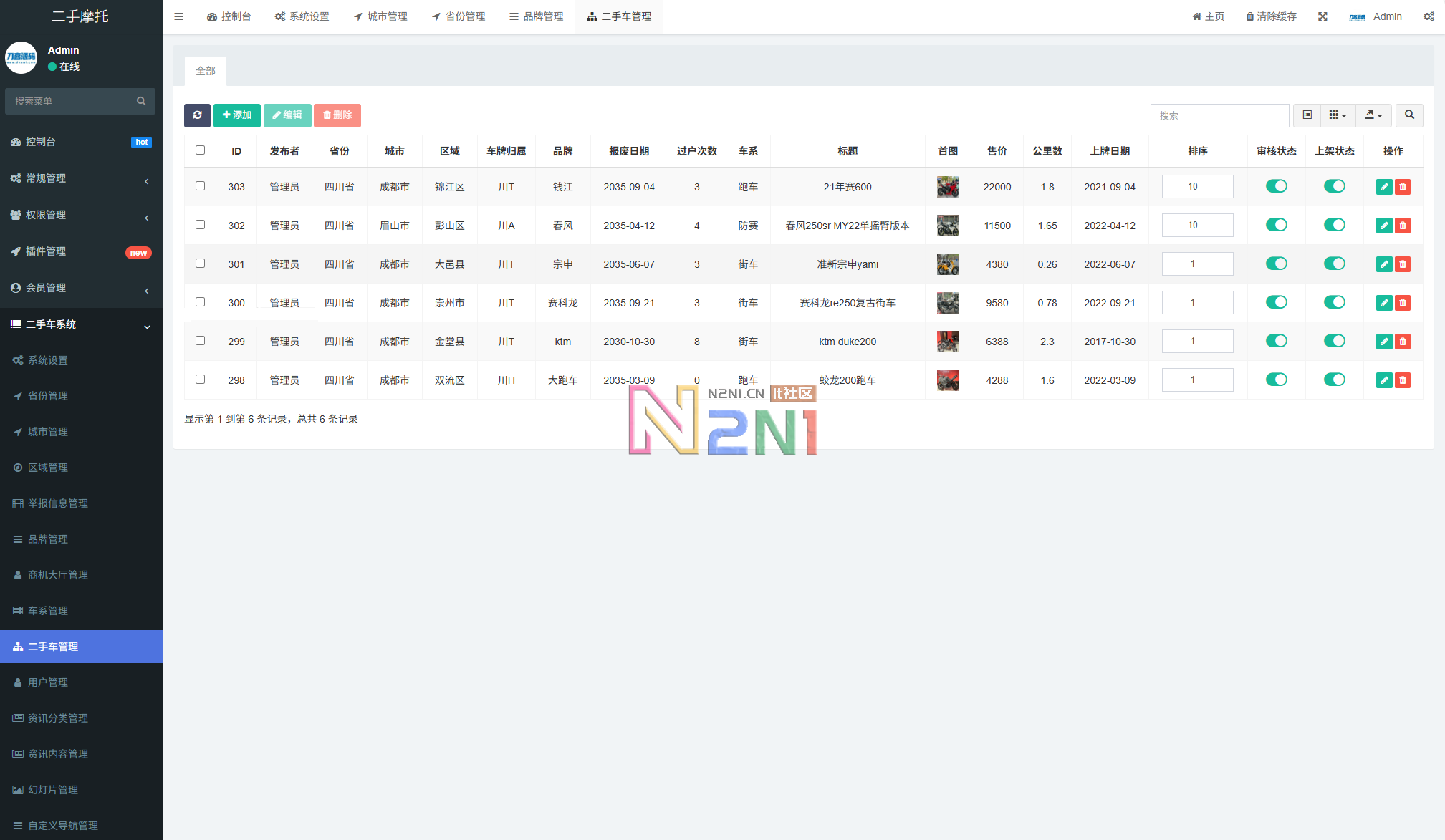The width and height of the screenshot is (1445, 840).
Task: Disable 上架状态 switch for row 300
Action: click(x=1334, y=302)
